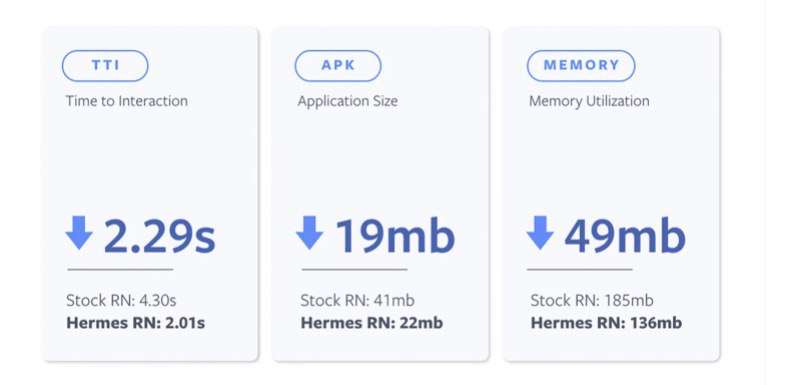This screenshot has height=385, width=795.
Task: Click the down arrow beside 49mb
Action: [x=540, y=232]
